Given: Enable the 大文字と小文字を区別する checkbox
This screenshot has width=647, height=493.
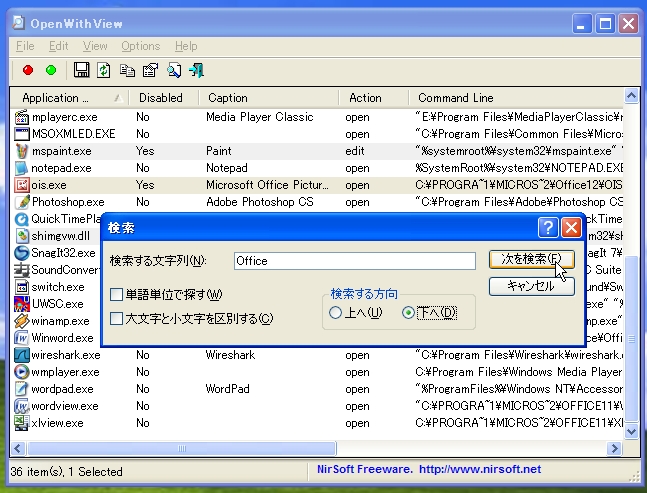Looking at the screenshot, I should pyautogui.click(x=116, y=318).
